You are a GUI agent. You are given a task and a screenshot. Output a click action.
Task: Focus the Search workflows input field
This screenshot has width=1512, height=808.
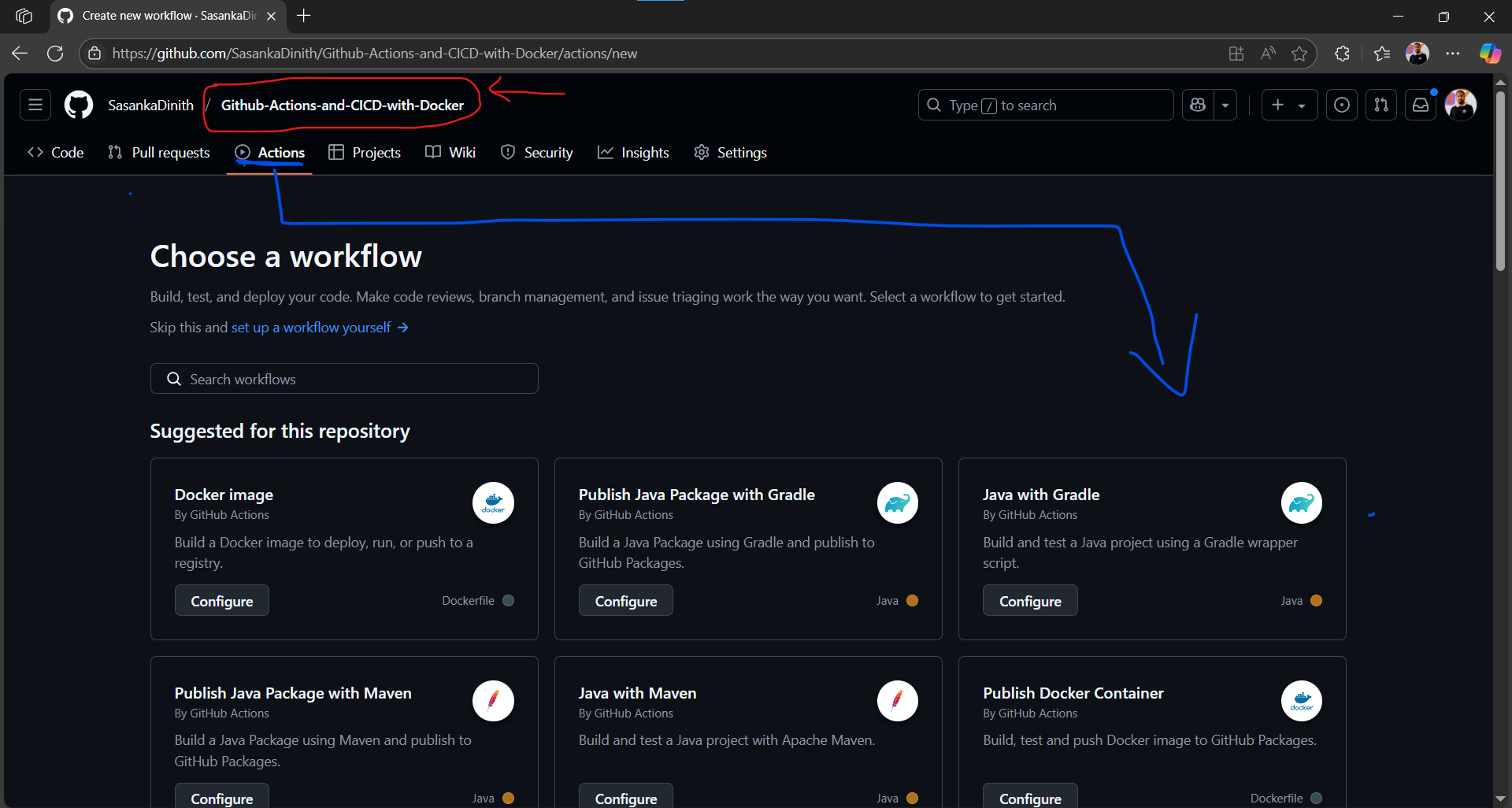344,379
